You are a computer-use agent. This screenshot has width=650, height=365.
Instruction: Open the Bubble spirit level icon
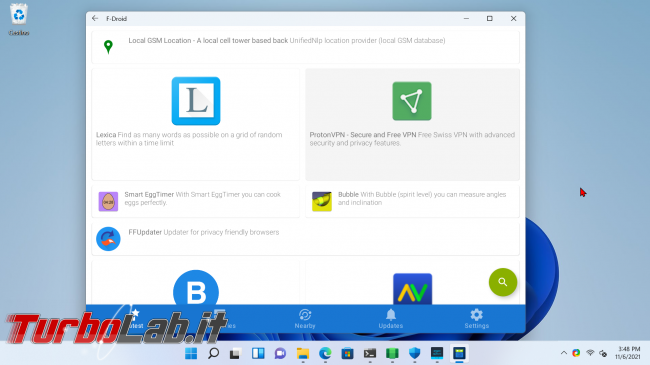click(x=322, y=202)
